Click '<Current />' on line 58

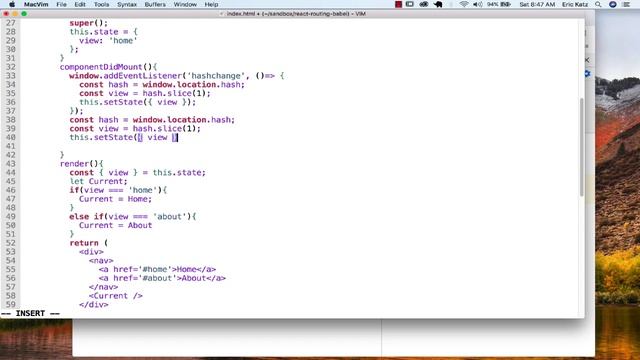116,296
